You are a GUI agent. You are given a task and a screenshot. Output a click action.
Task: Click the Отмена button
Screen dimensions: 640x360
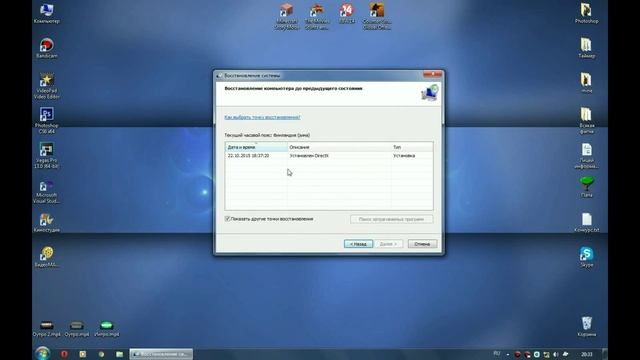422,244
